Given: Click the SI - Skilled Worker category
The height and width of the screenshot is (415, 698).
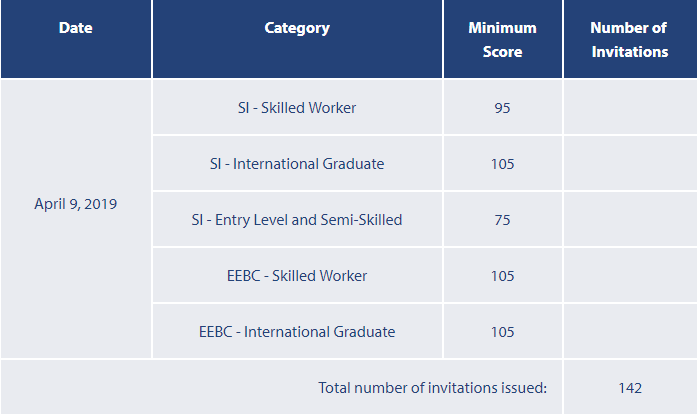Looking at the screenshot, I should [297, 107].
